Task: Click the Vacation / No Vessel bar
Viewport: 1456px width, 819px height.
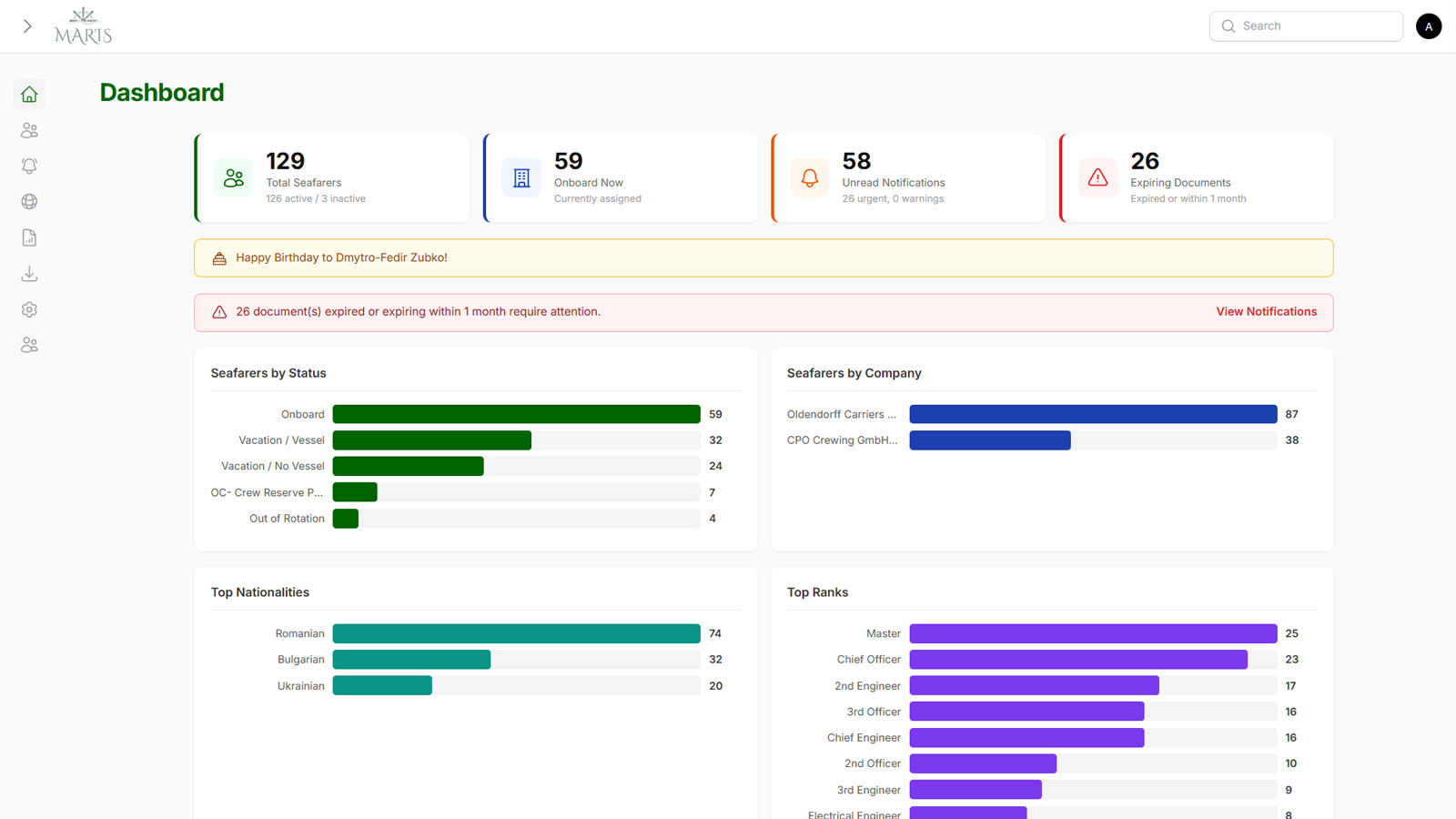Action: point(408,466)
